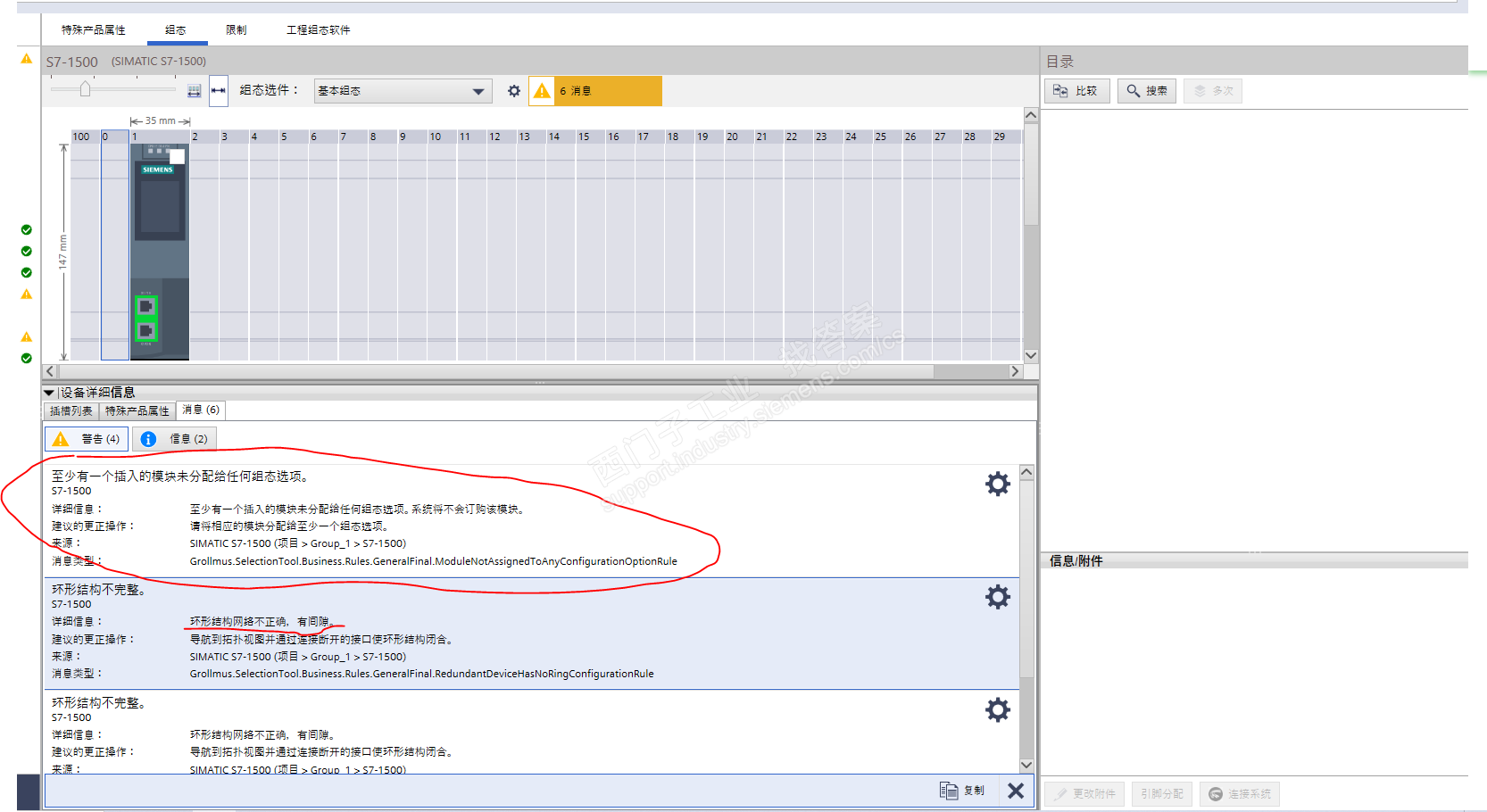Image resolution: width=1487 pixels, height=812 pixels.
Task: Switch to the 组态 tab
Action: pos(176,30)
